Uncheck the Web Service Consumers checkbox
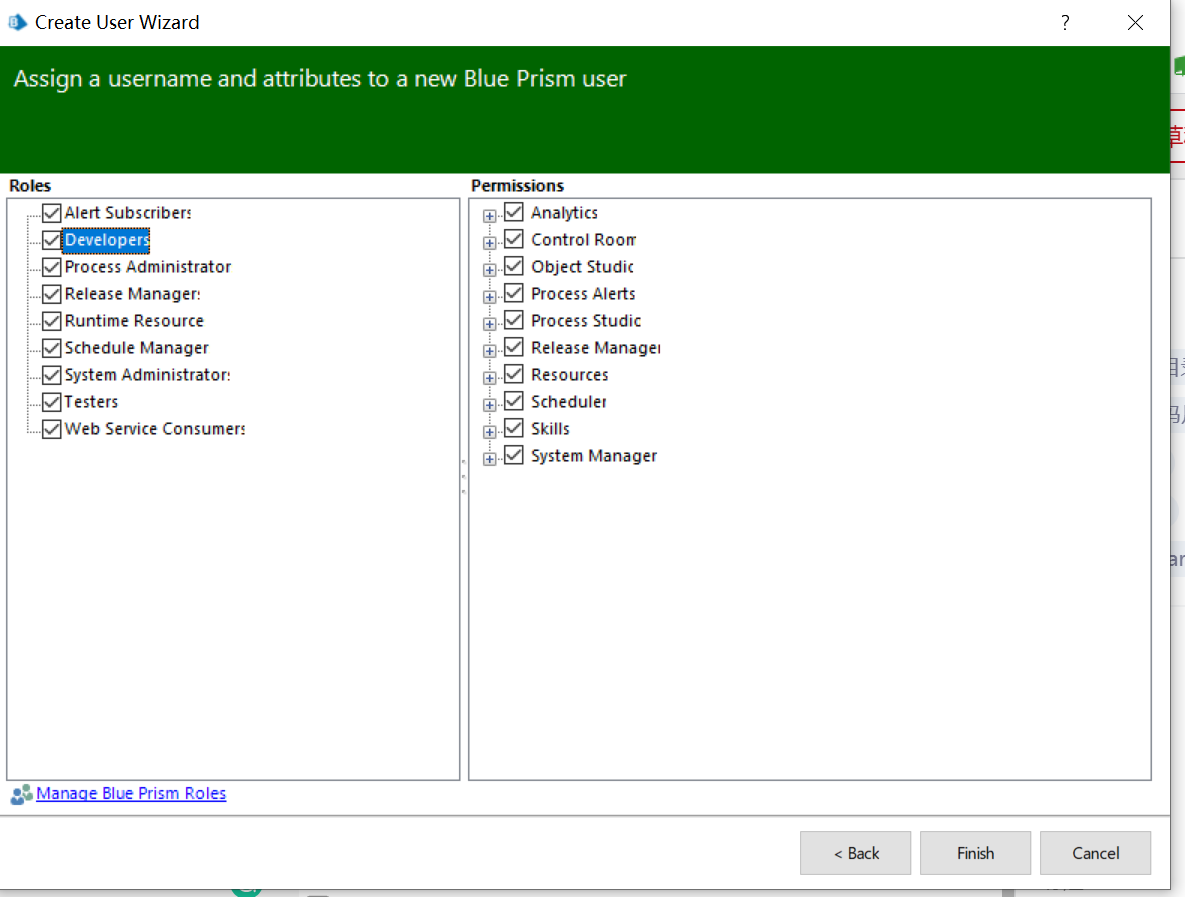The image size is (1185, 897). click(x=51, y=429)
